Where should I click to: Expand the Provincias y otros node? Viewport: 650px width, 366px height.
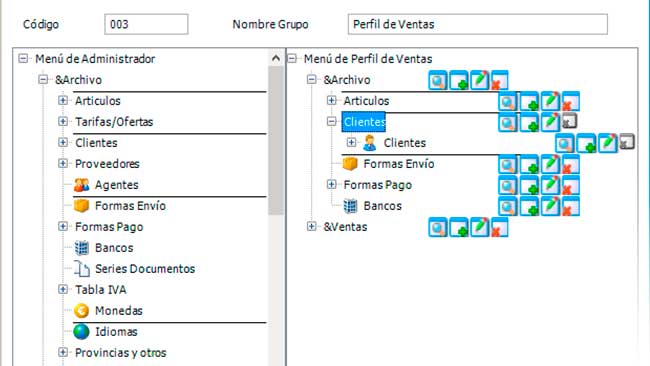point(63,352)
